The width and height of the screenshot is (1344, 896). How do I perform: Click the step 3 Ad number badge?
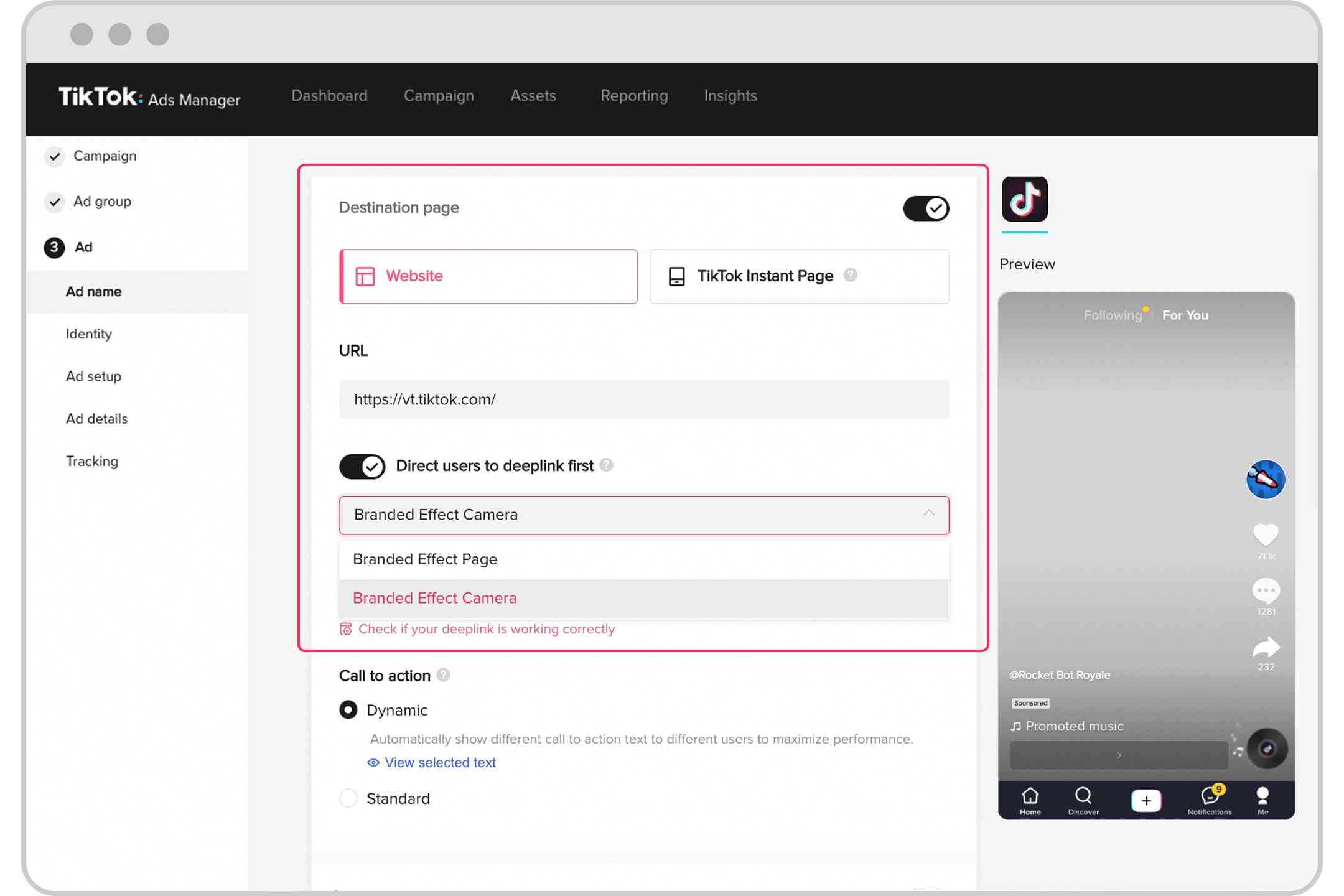coord(54,247)
